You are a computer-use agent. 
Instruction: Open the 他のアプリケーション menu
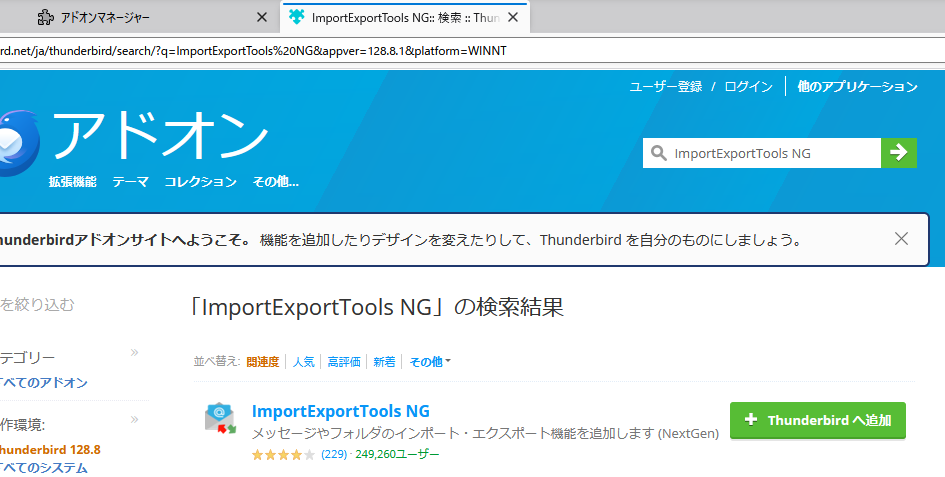point(857,86)
